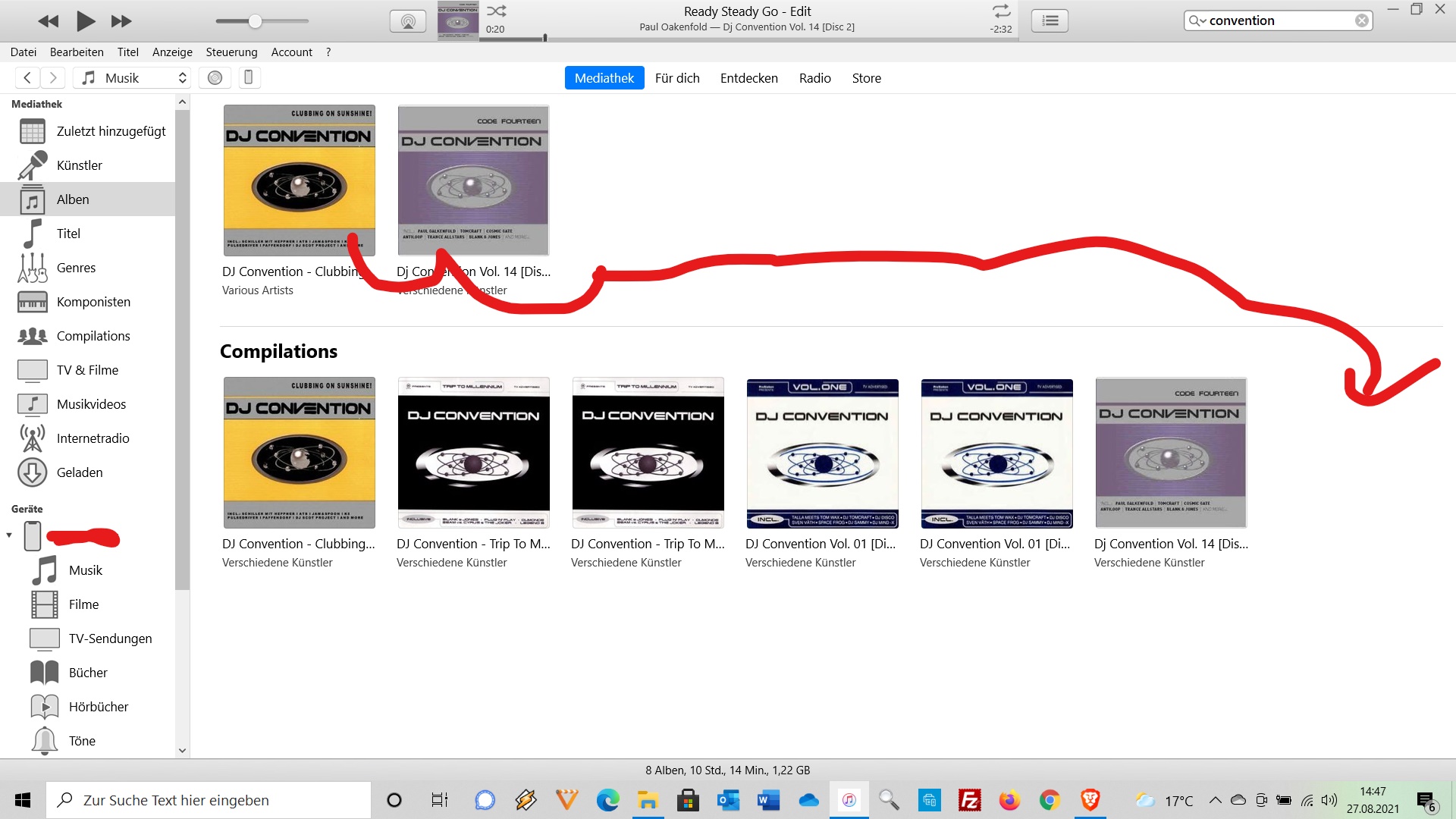Image resolution: width=1456 pixels, height=819 pixels.
Task: Open the Up Next list icon
Action: 1050,21
